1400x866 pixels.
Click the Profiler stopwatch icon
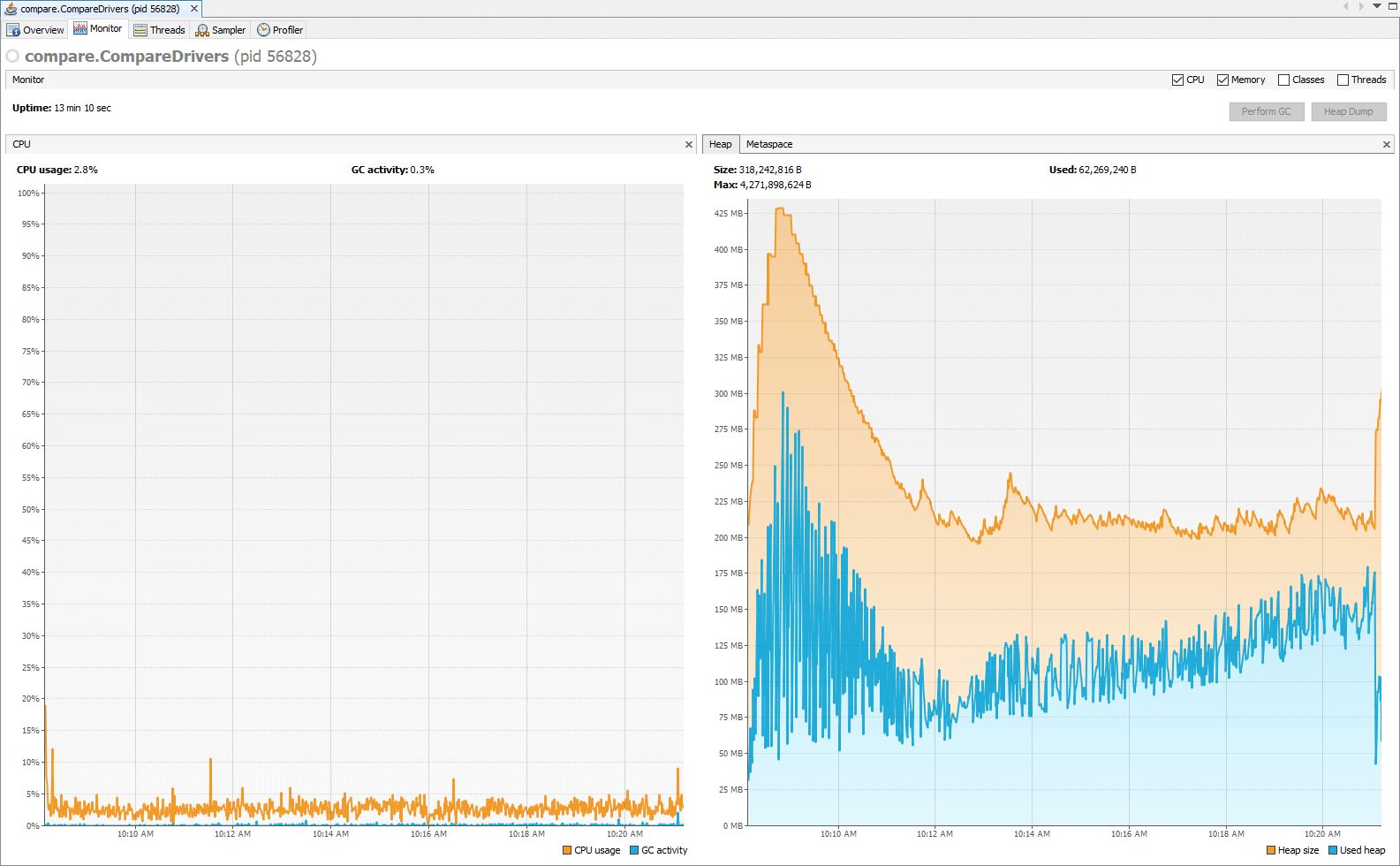(263, 30)
